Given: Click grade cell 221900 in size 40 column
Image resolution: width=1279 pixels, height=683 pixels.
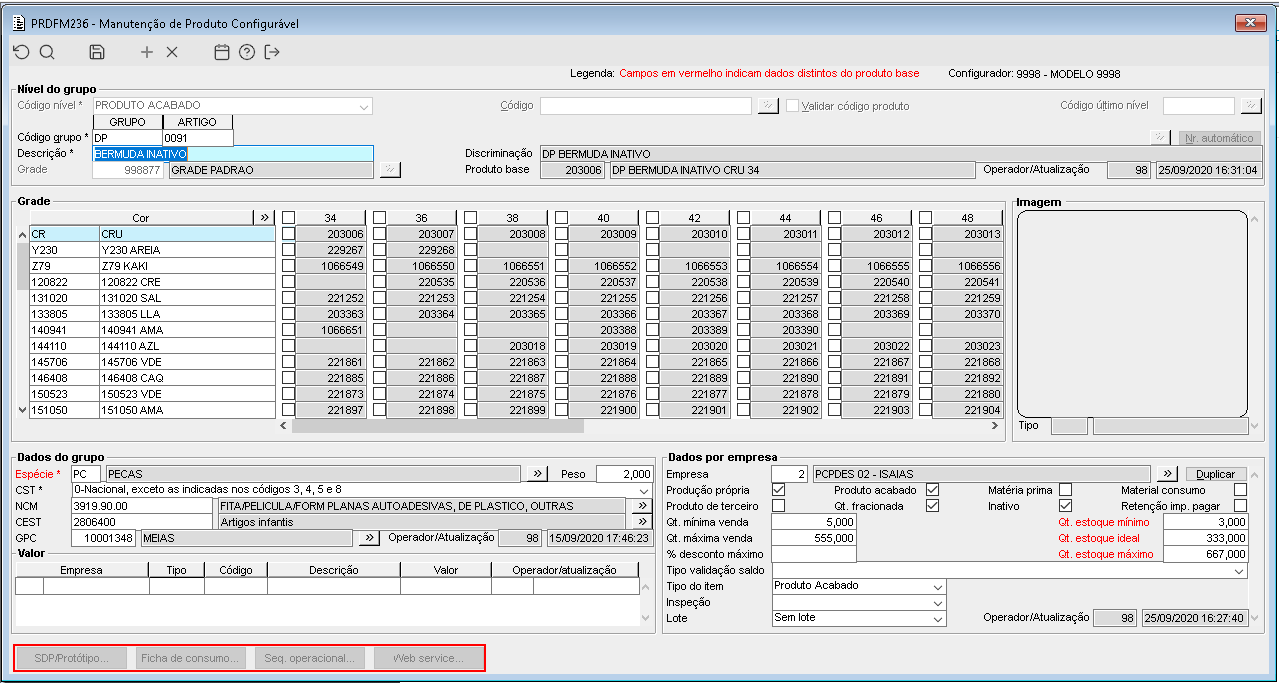Looking at the screenshot, I should 604,410.
